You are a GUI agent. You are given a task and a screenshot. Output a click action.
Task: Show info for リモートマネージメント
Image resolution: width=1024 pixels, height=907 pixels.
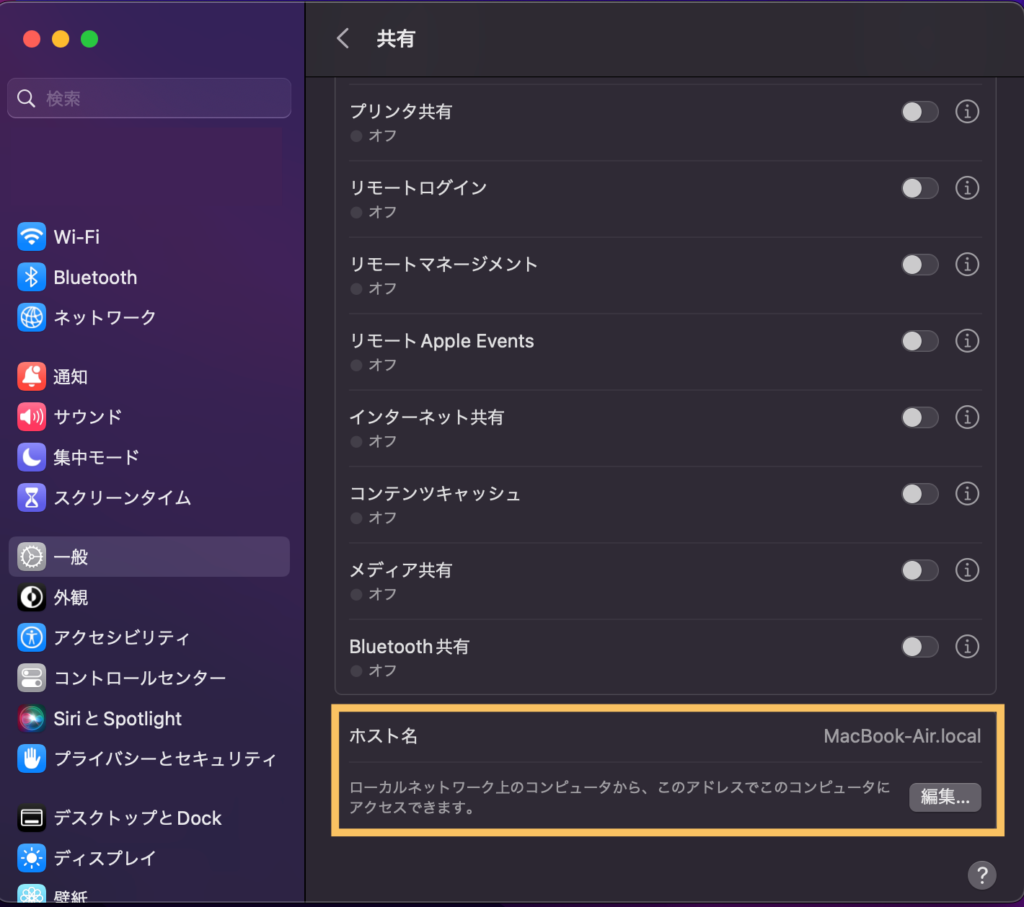pos(967,264)
